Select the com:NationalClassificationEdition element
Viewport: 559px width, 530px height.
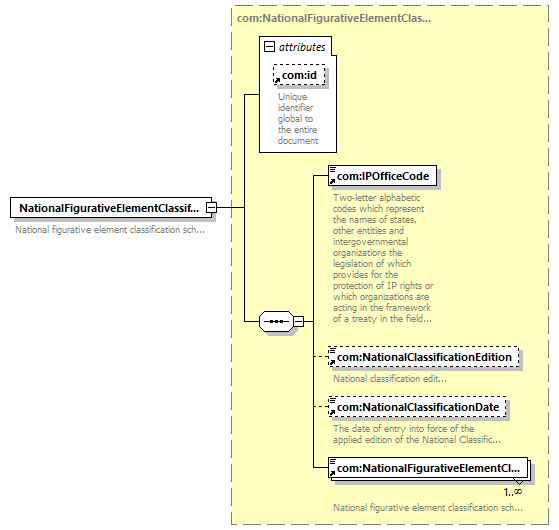tap(424, 357)
